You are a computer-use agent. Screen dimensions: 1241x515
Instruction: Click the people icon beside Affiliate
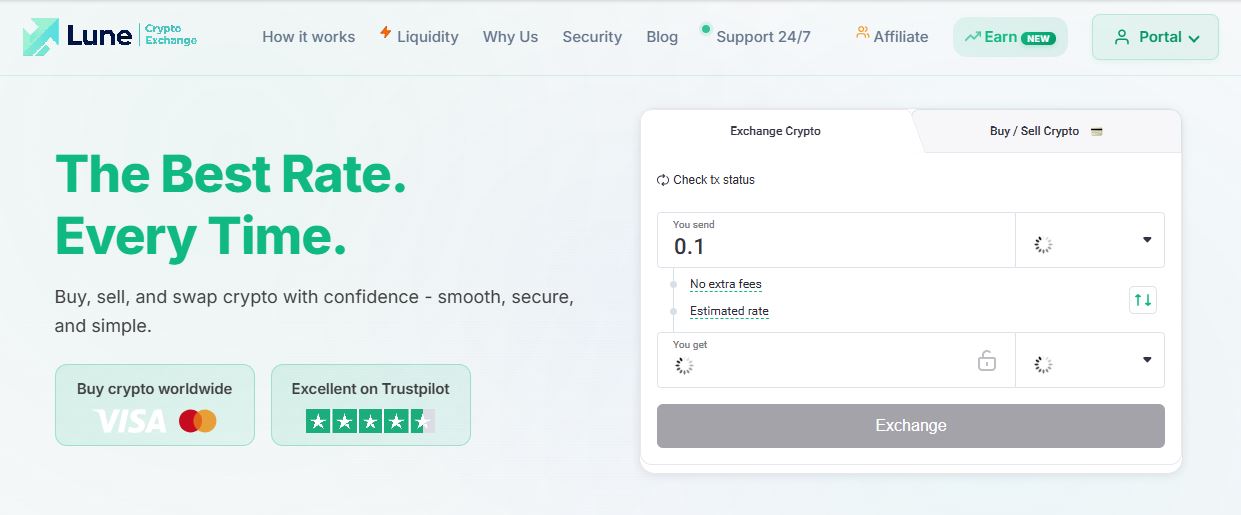point(862,33)
